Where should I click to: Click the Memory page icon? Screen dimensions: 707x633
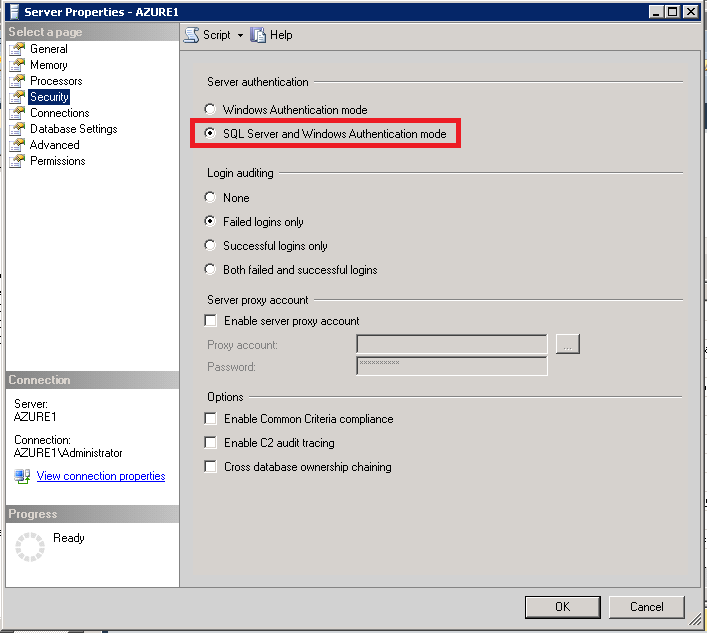tap(17, 65)
